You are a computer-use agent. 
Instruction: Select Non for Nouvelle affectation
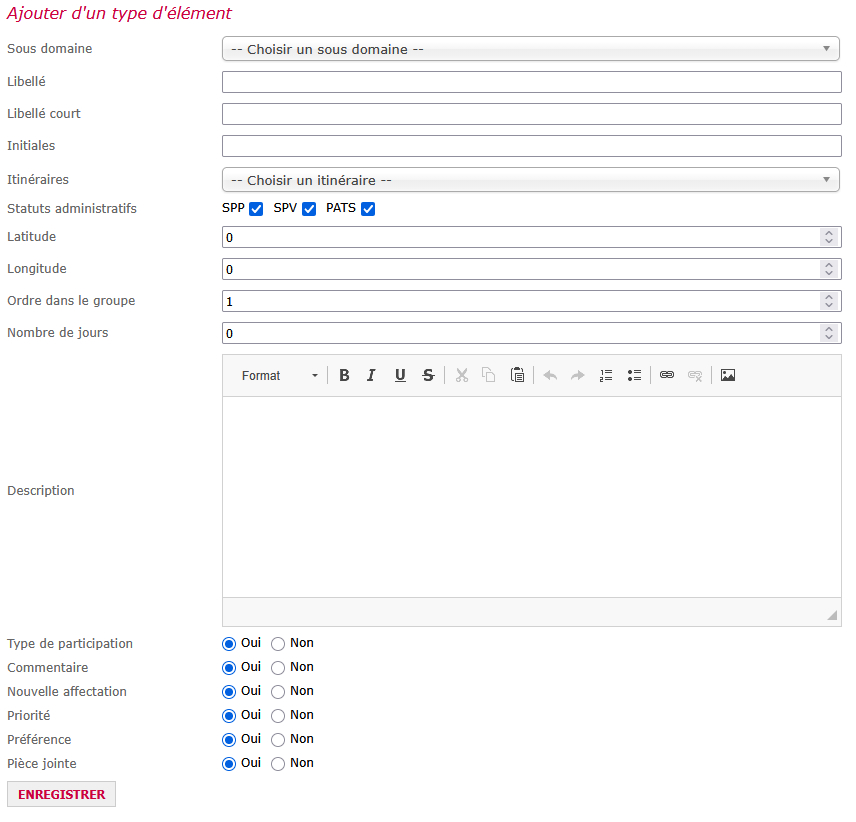278,692
